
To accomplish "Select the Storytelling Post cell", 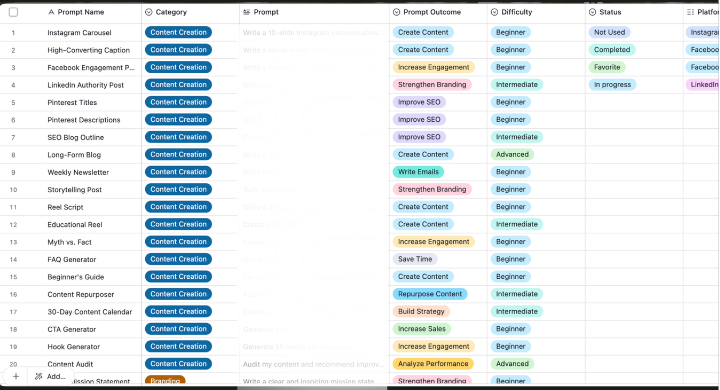I will point(74,190).
